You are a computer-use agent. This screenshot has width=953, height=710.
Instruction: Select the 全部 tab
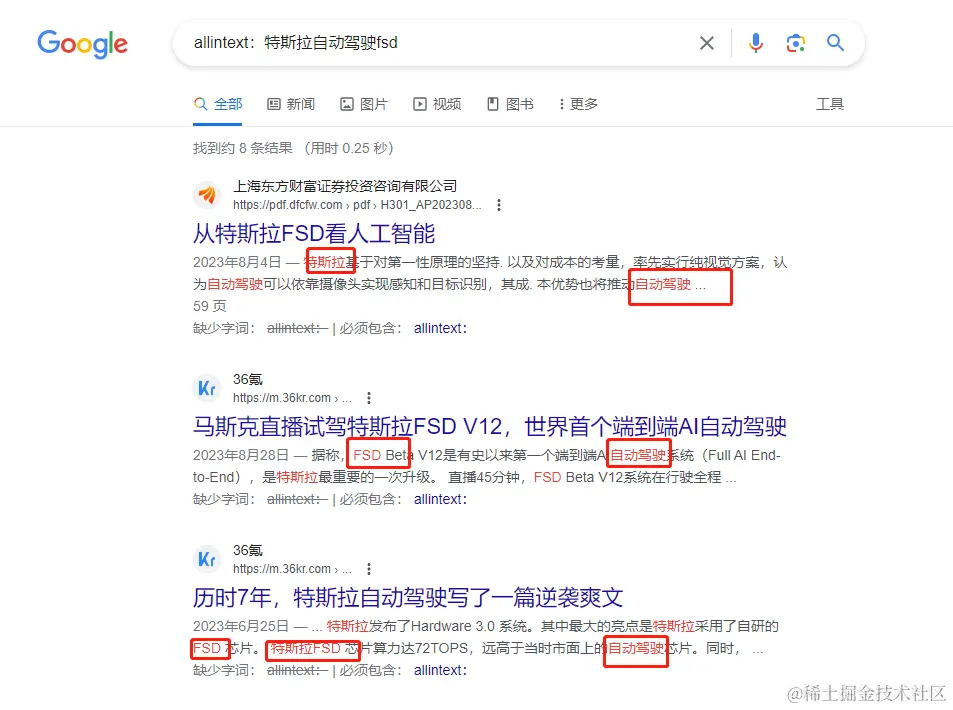click(x=218, y=104)
